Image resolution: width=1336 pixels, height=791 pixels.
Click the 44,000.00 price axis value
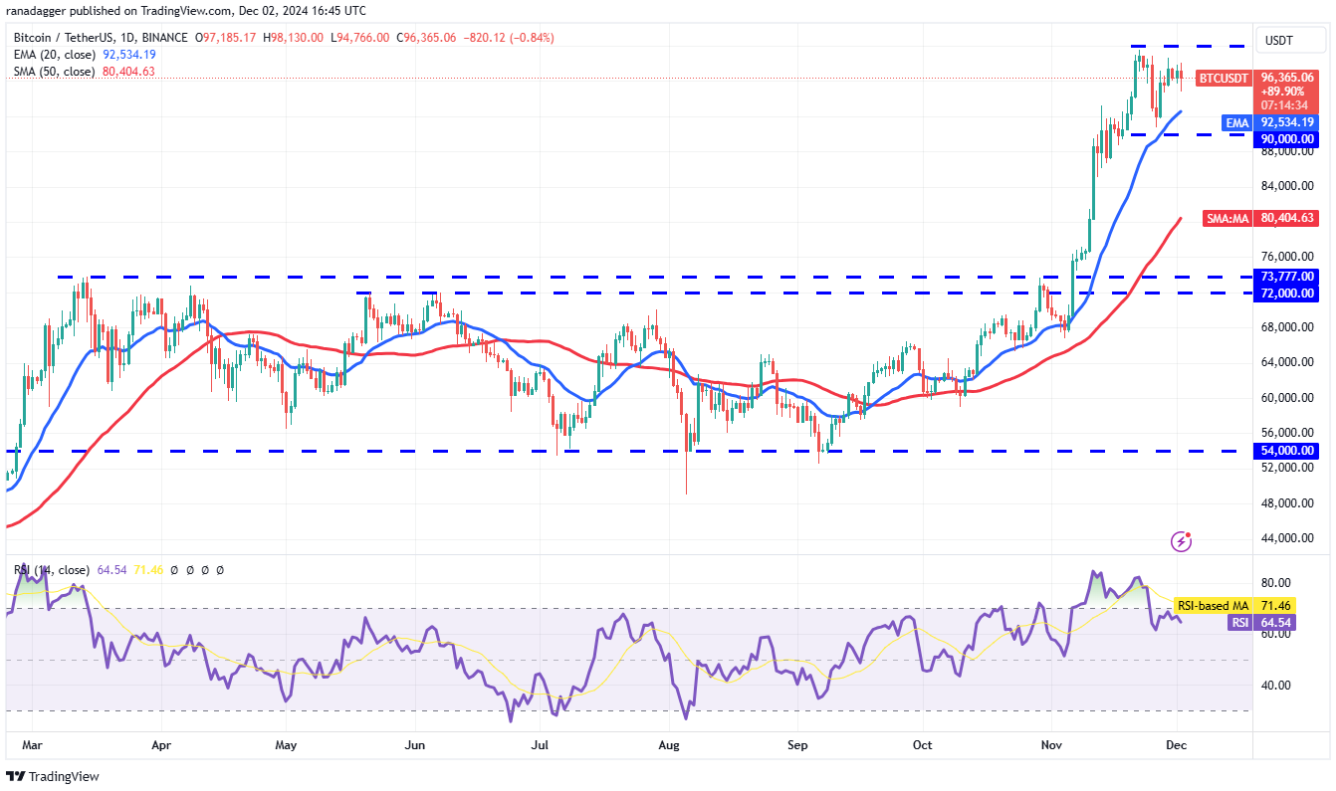1288,538
